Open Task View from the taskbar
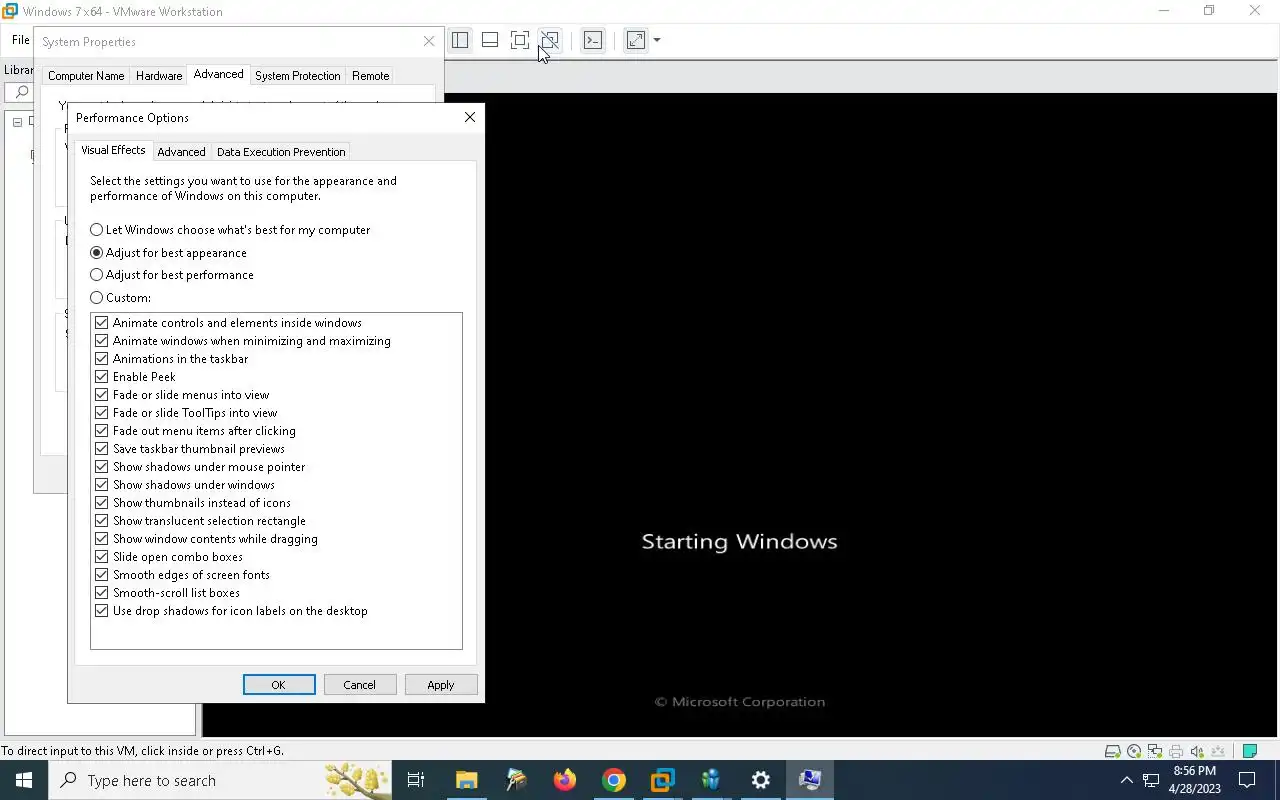Image resolution: width=1280 pixels, height=800 pixels. pyautogui.click(x=416, y=780)
